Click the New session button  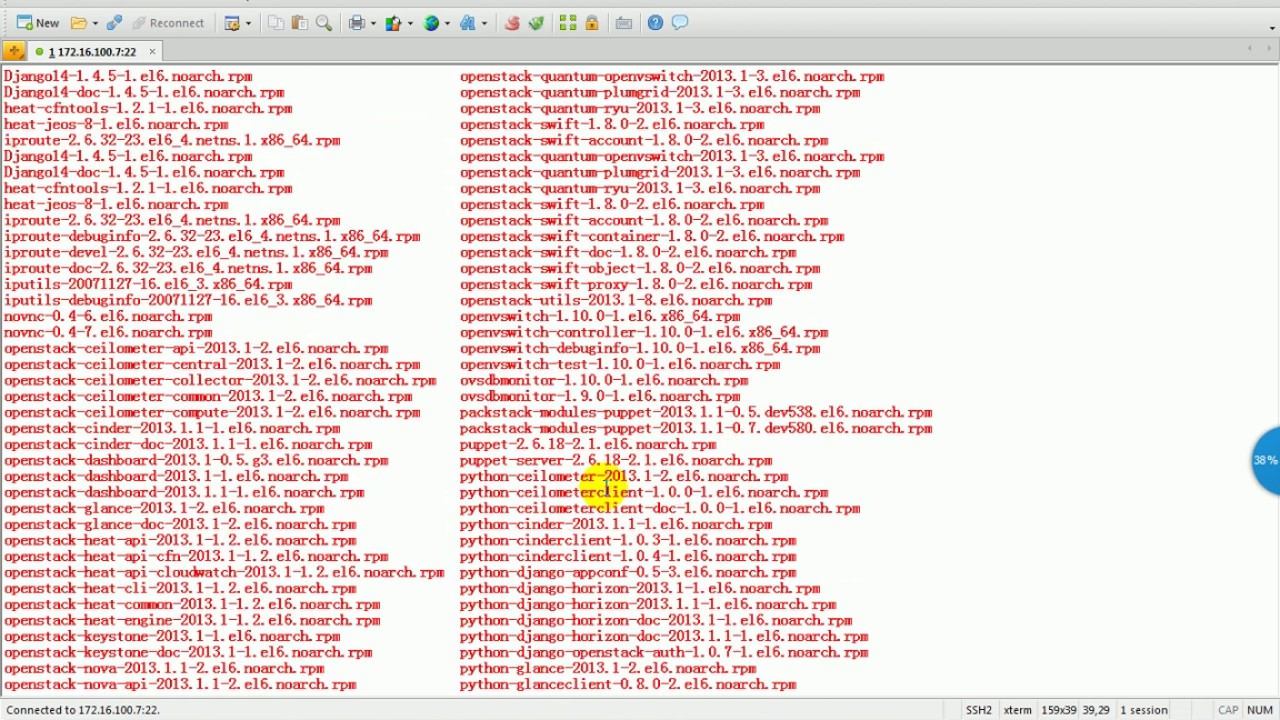click(x=38, y=22)
